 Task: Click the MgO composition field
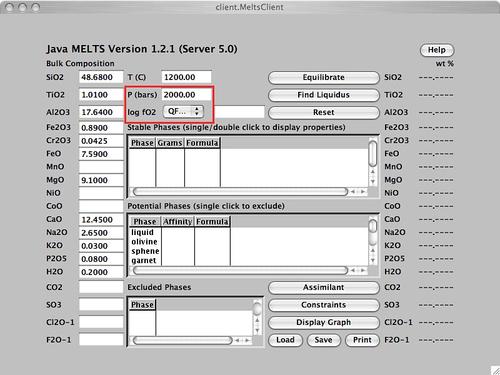click(x=101, y=180)
